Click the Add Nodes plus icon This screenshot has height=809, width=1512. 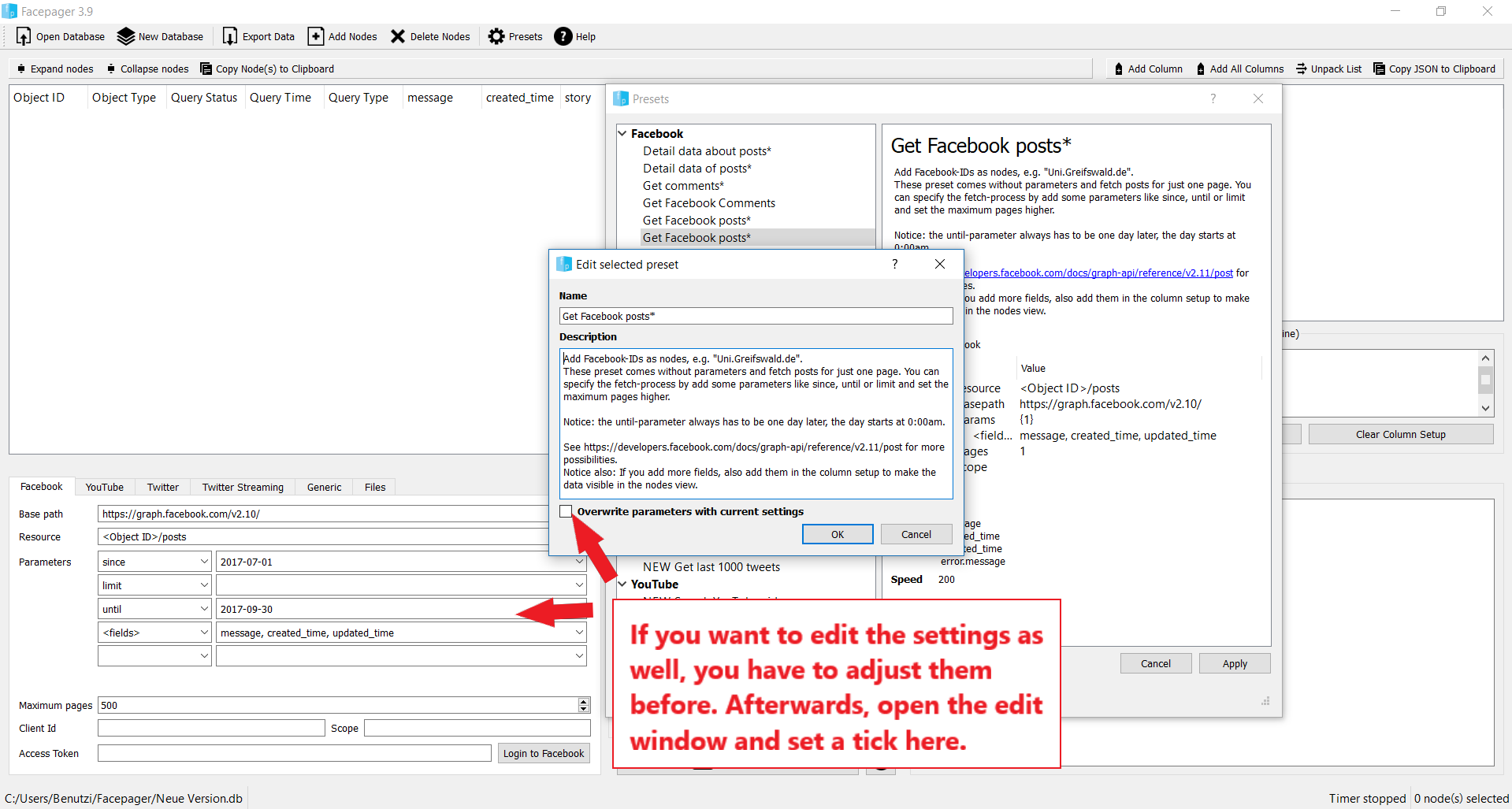tap(315, 36)
